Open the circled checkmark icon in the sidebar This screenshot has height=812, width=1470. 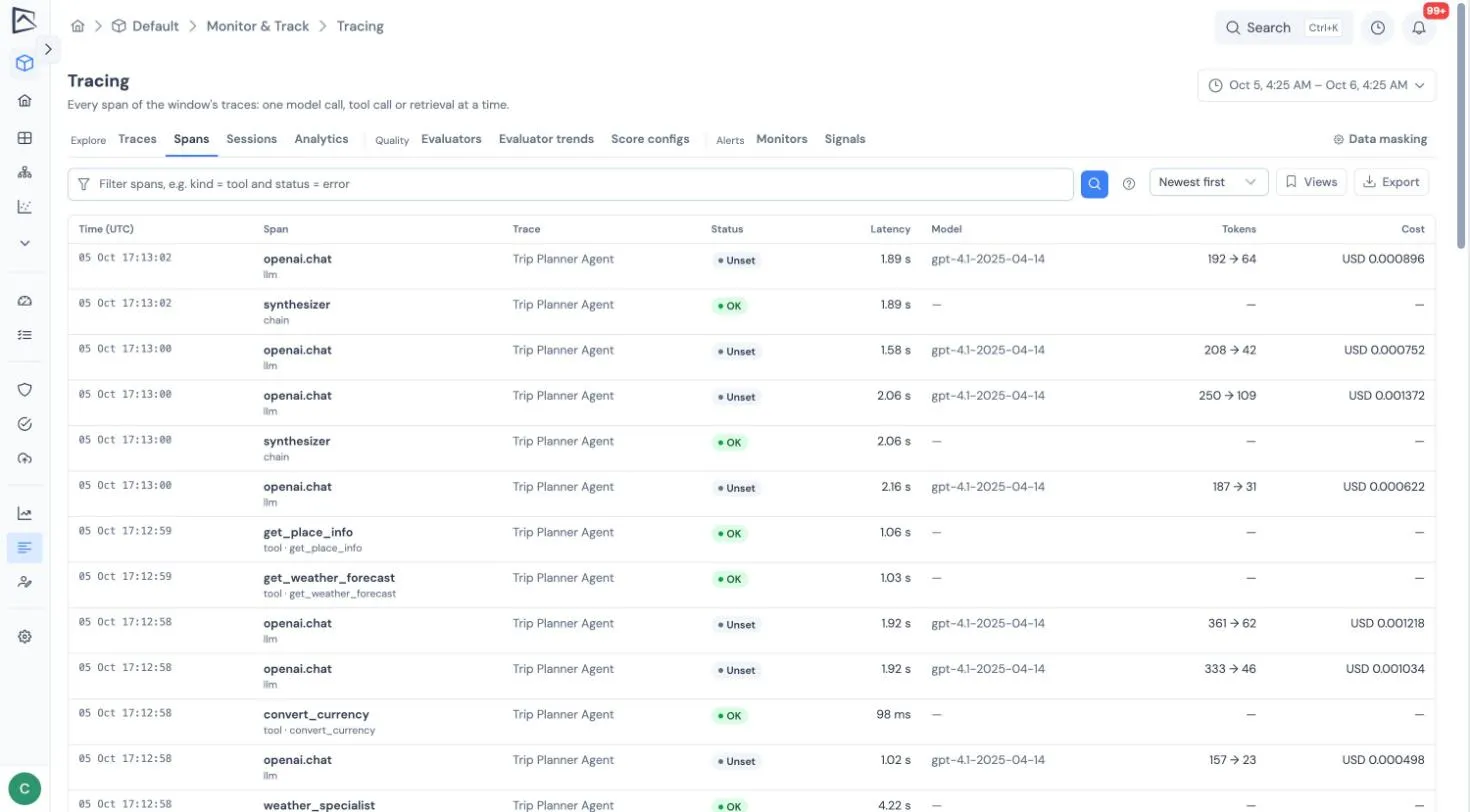point(25,424)
